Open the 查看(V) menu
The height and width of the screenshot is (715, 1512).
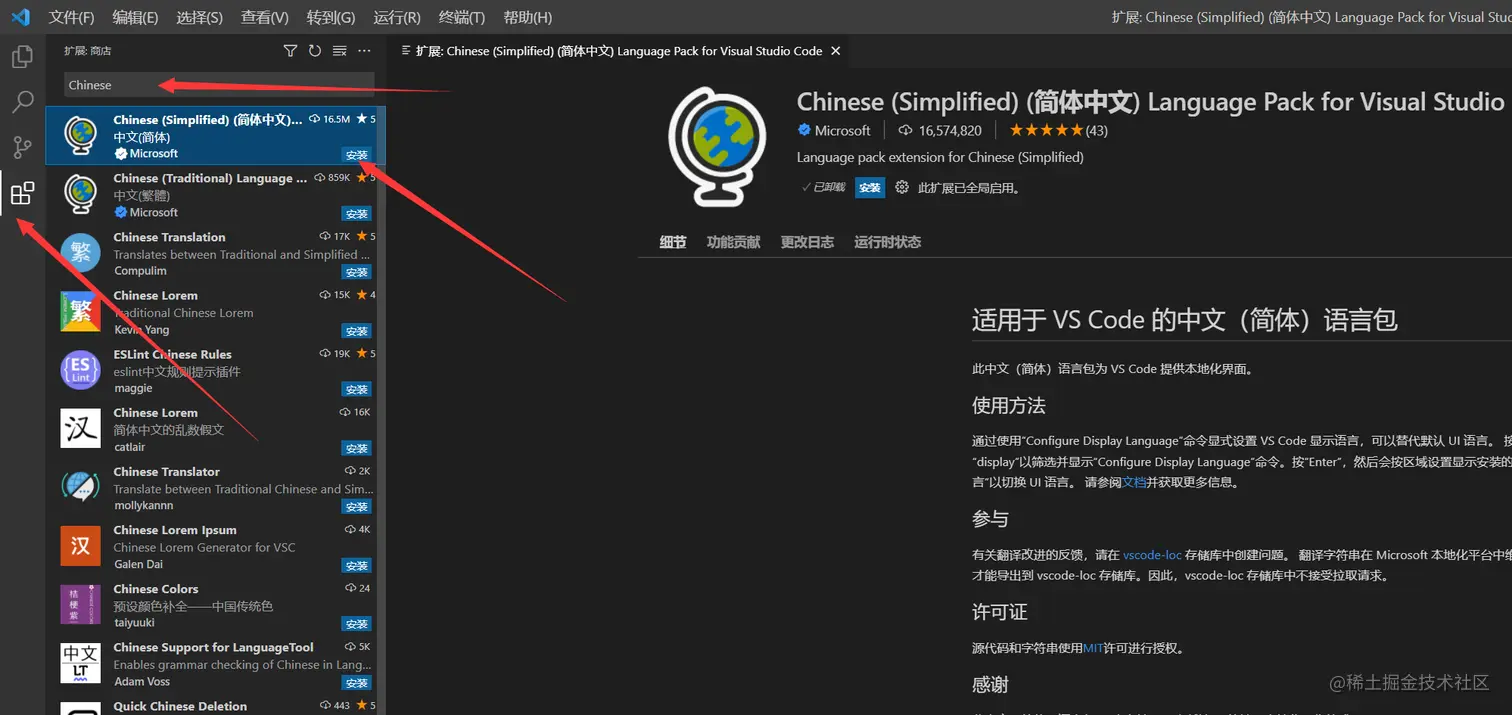pyautogui.click(x=264, y=17)
